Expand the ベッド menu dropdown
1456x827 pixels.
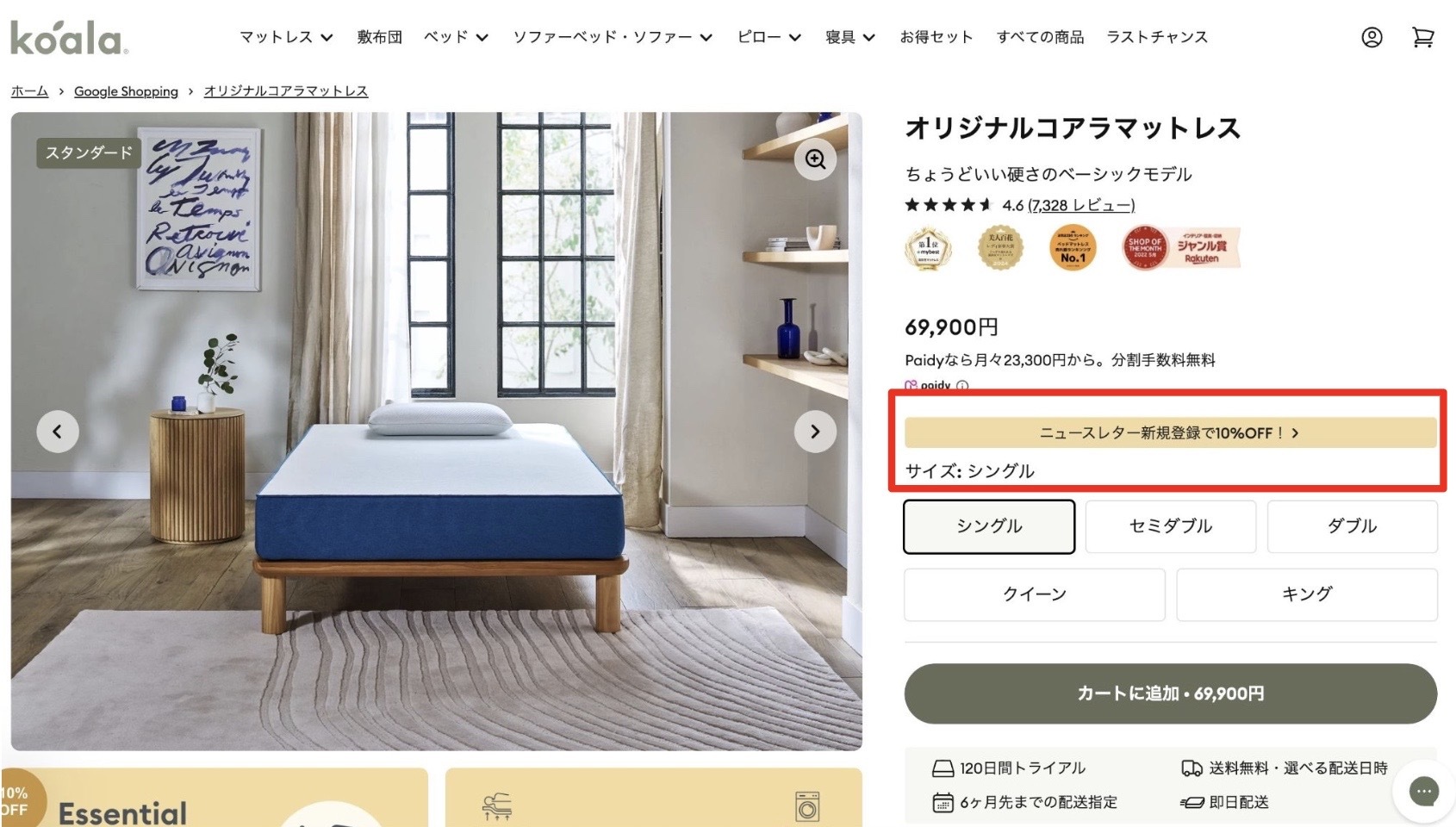(x=456, y=37)
